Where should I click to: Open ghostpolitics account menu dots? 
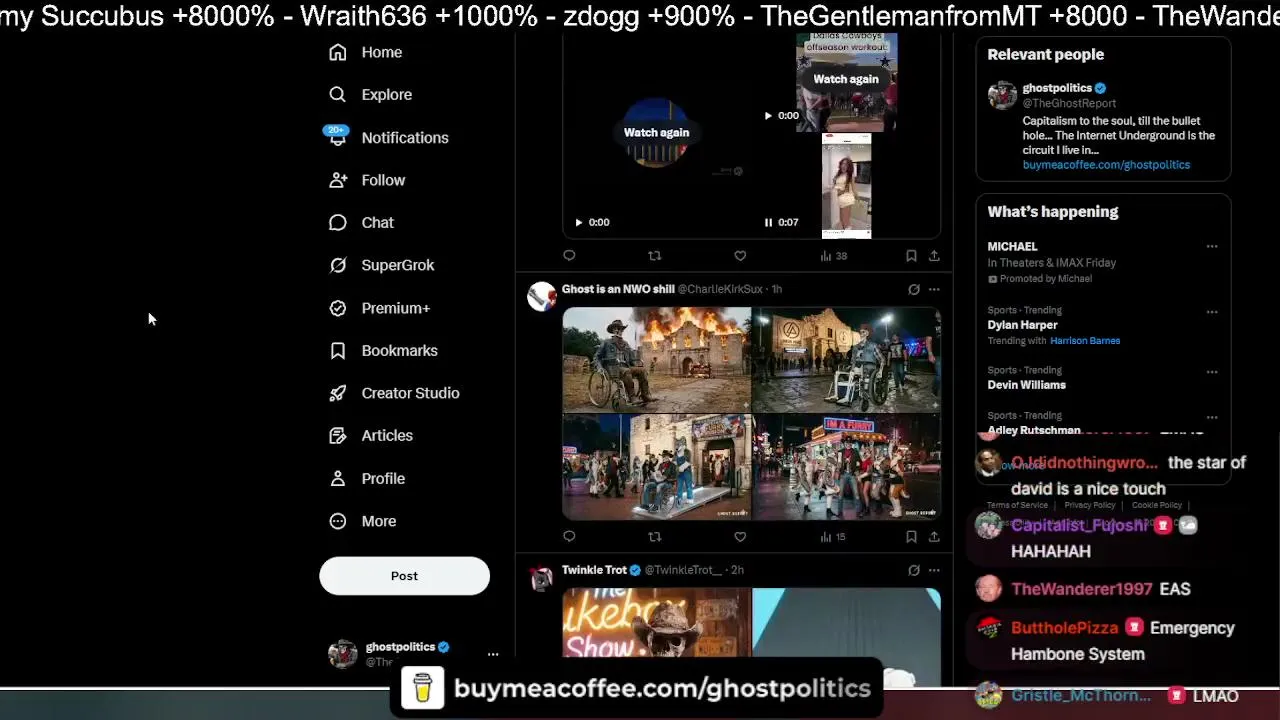493,654
